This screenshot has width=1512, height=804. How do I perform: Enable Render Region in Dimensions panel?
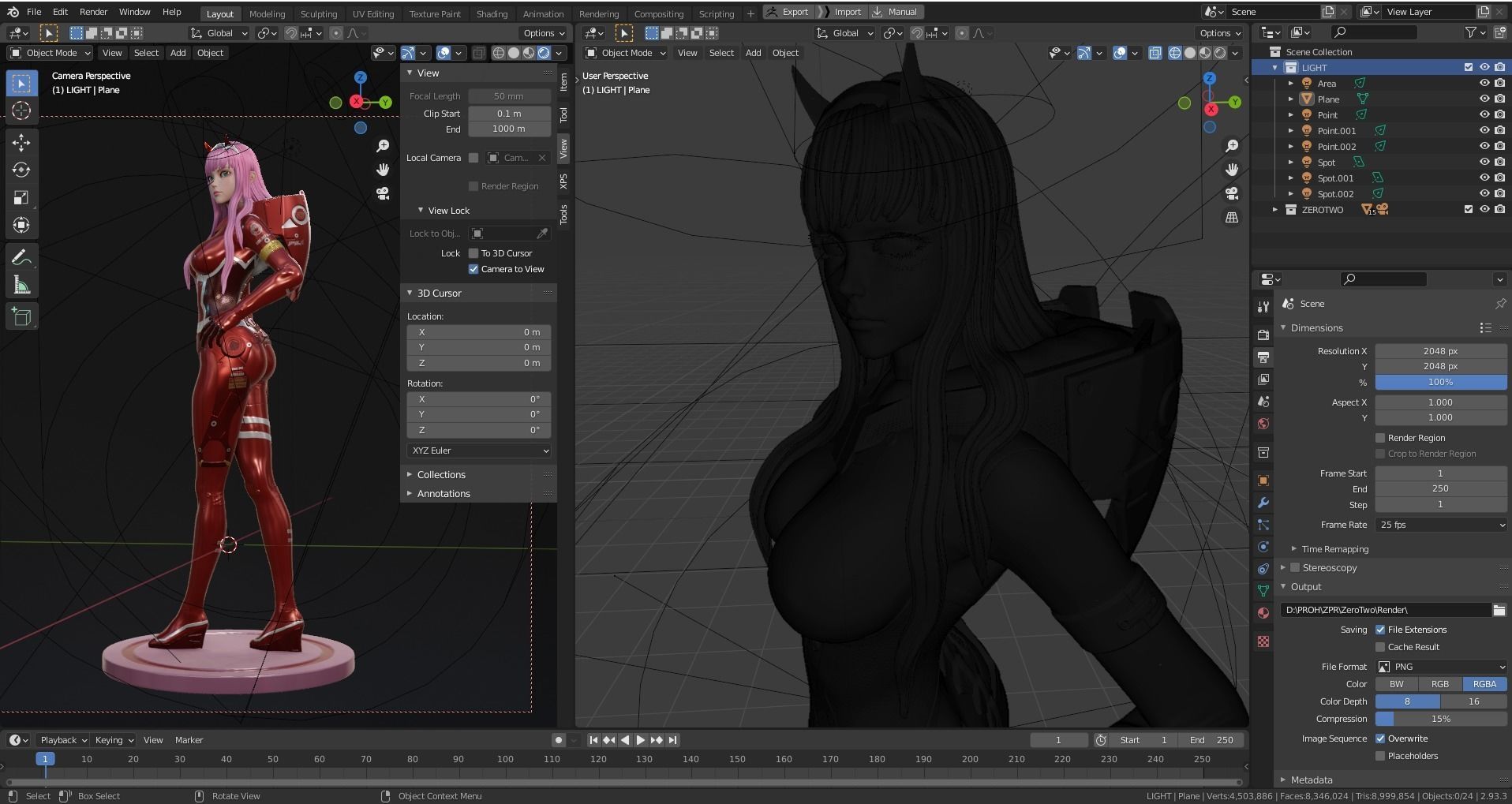click(x=1380, y=438)
